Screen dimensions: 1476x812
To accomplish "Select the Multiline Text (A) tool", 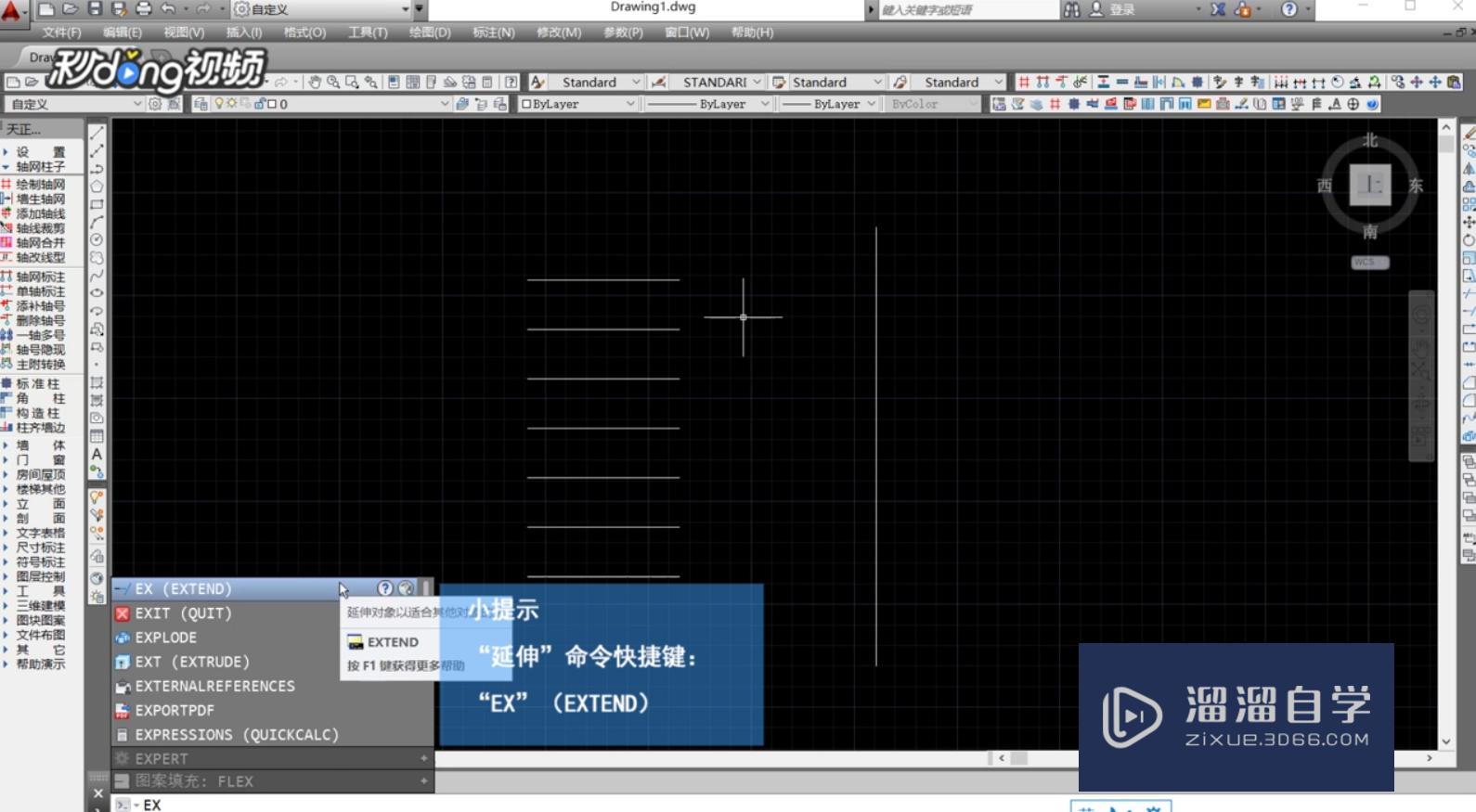I will pyautogui.click(x=97, y=455).
